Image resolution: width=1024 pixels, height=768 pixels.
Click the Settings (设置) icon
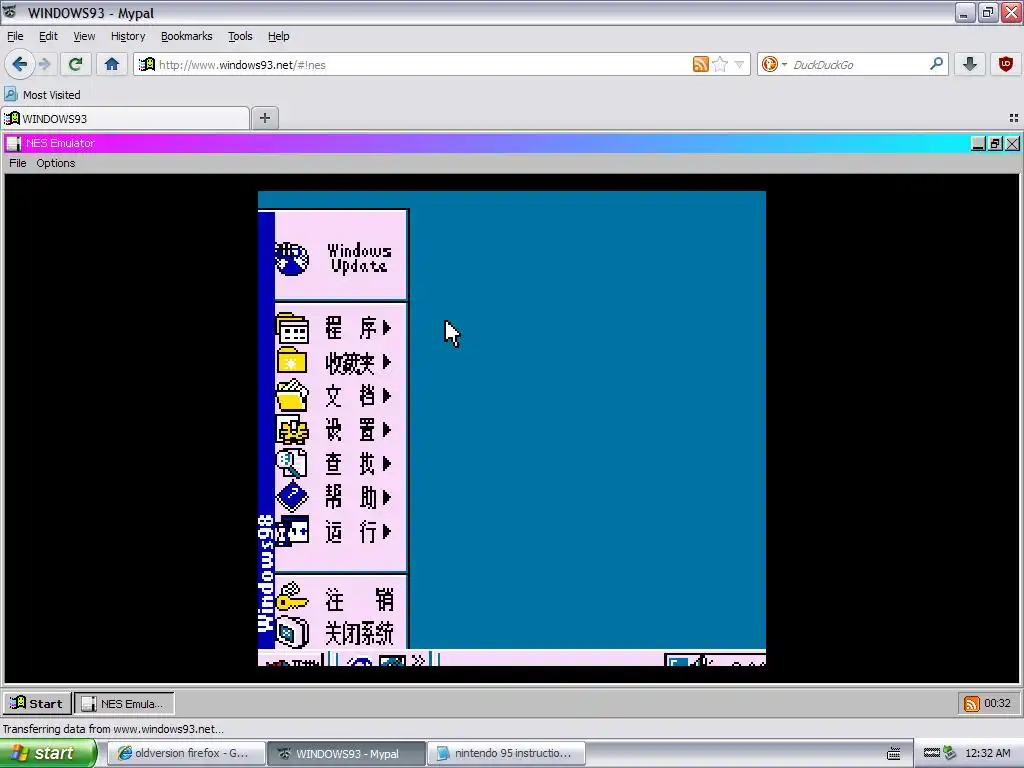[x=292, y=430]
